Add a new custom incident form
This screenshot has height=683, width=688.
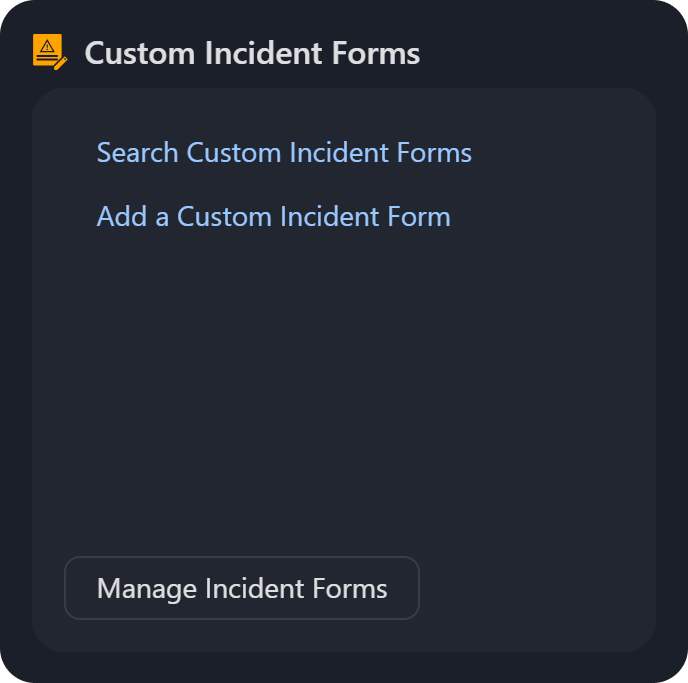(x=273, y=217)
